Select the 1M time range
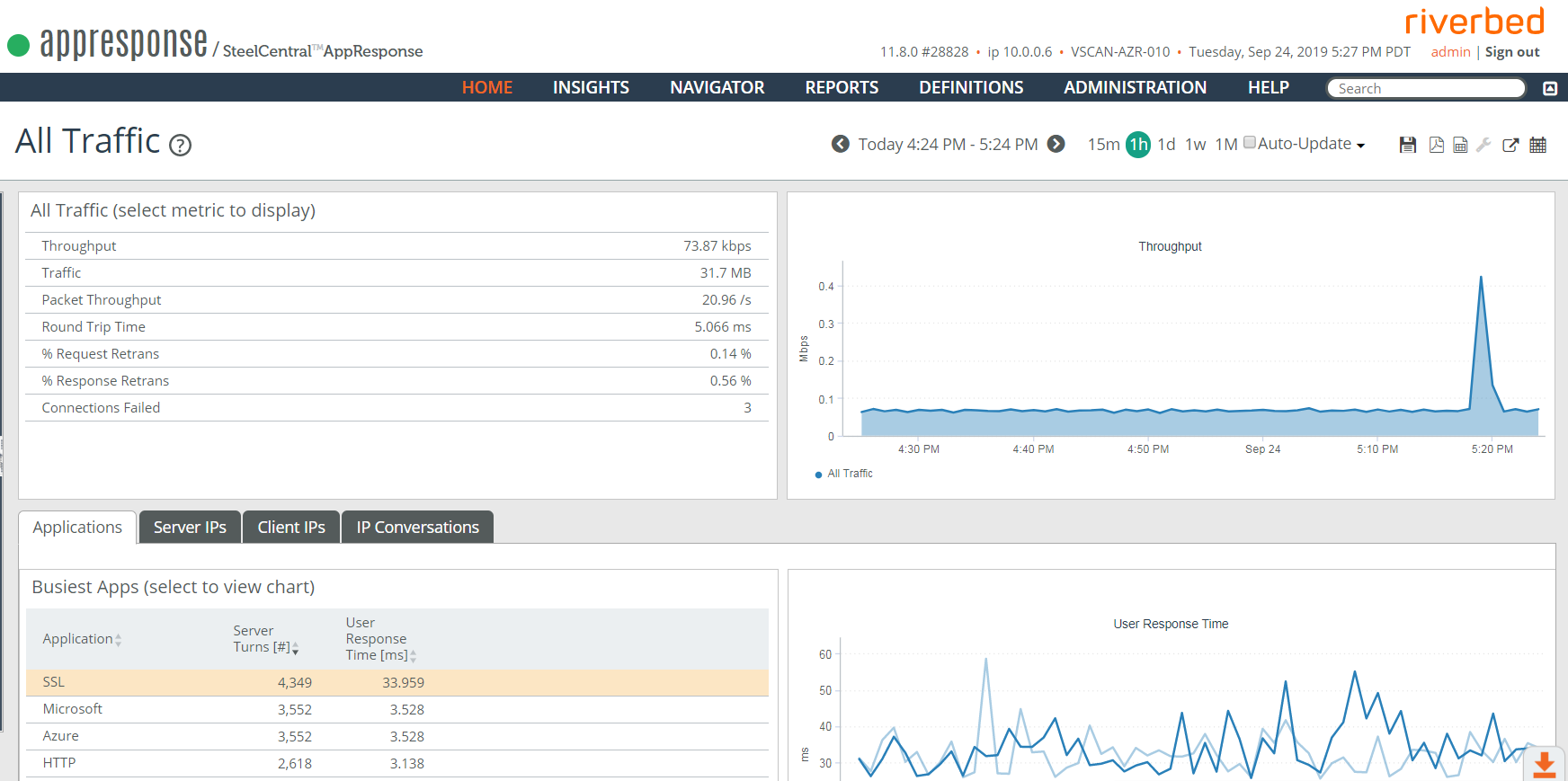The image size is (1568, 781). point(1226,145)
